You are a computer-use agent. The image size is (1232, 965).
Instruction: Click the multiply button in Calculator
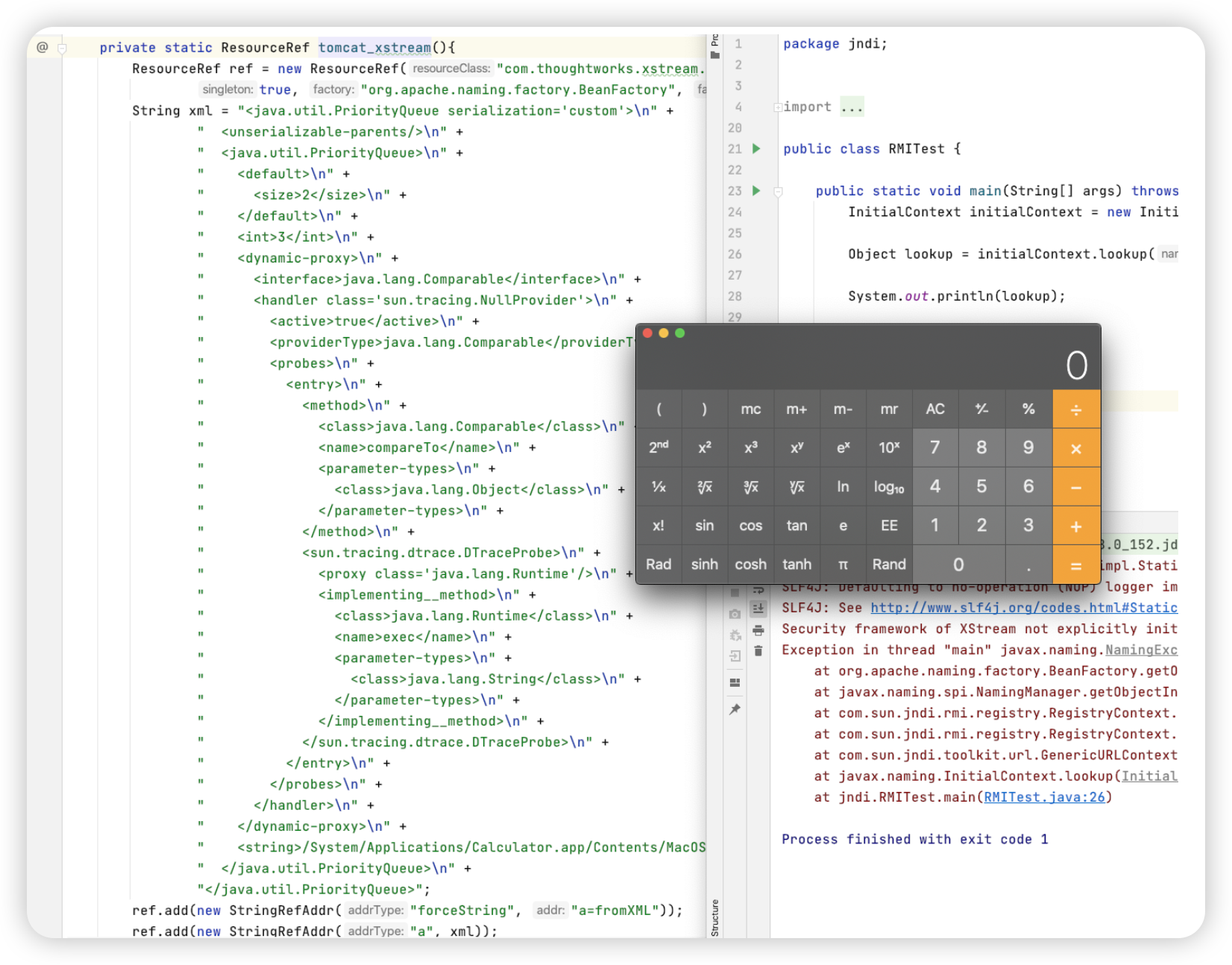coord(1076,448)
